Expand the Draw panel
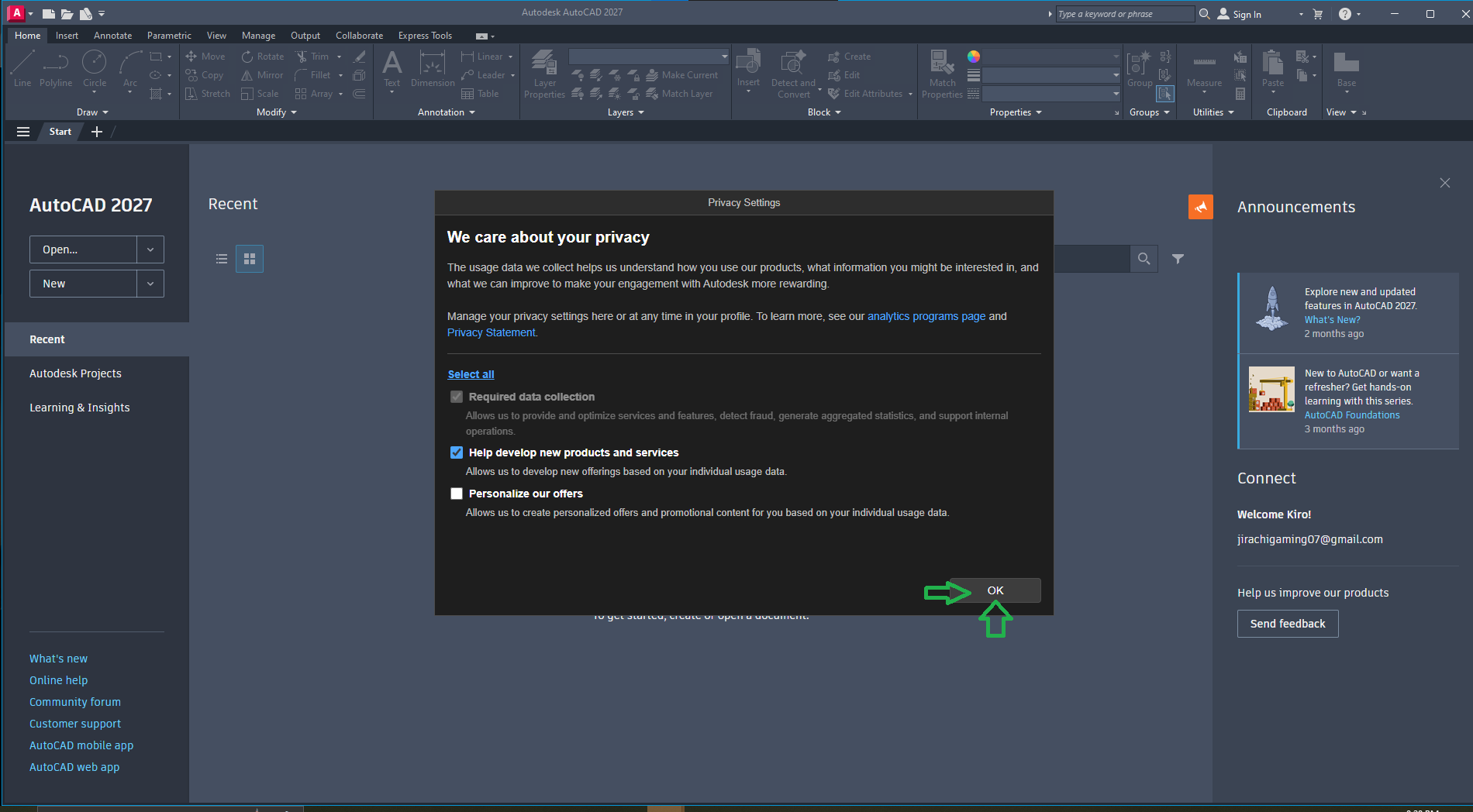 coord(92,112)
